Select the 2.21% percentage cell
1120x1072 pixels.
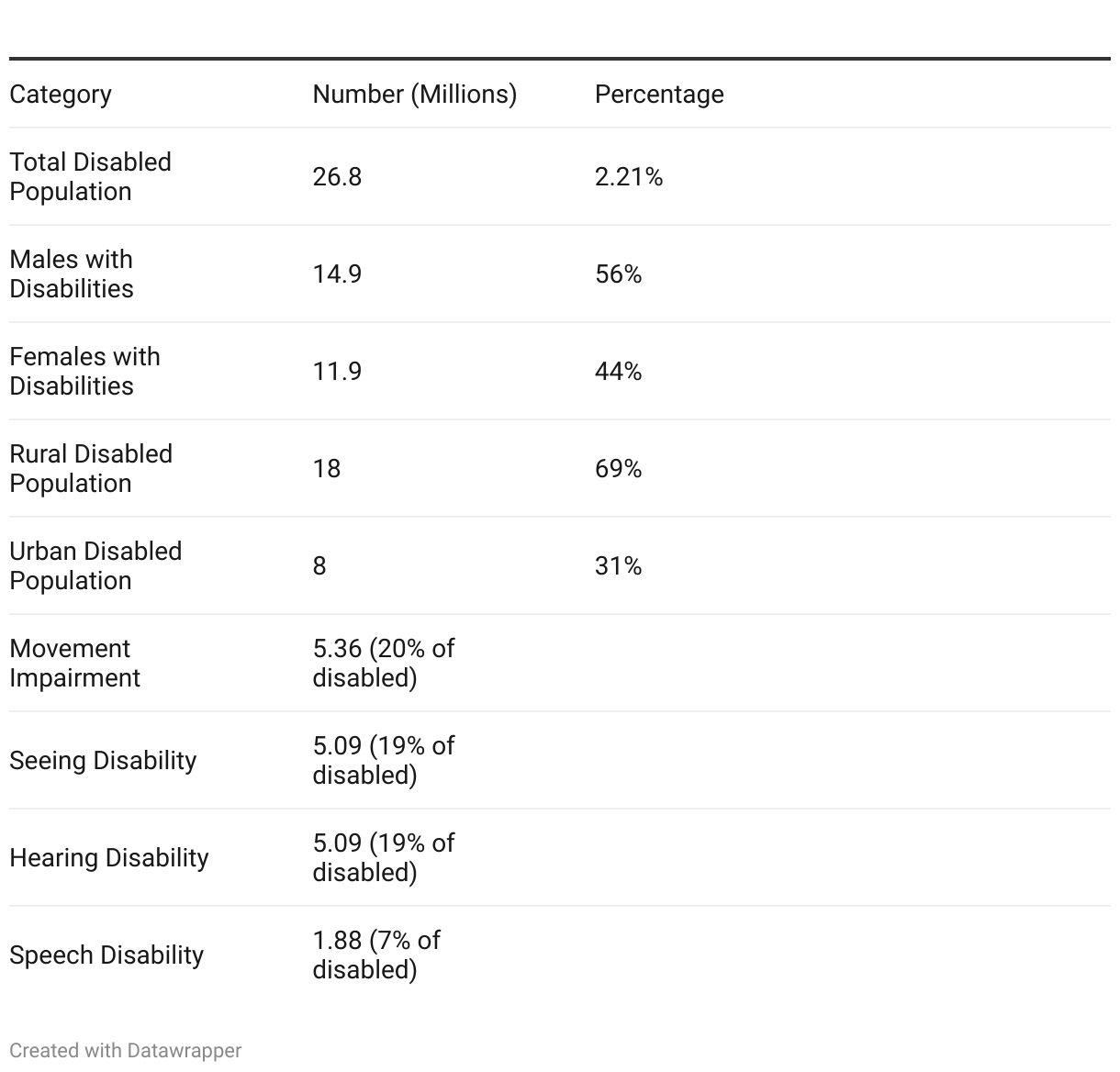pyautogui.click(x=629, y=176)
